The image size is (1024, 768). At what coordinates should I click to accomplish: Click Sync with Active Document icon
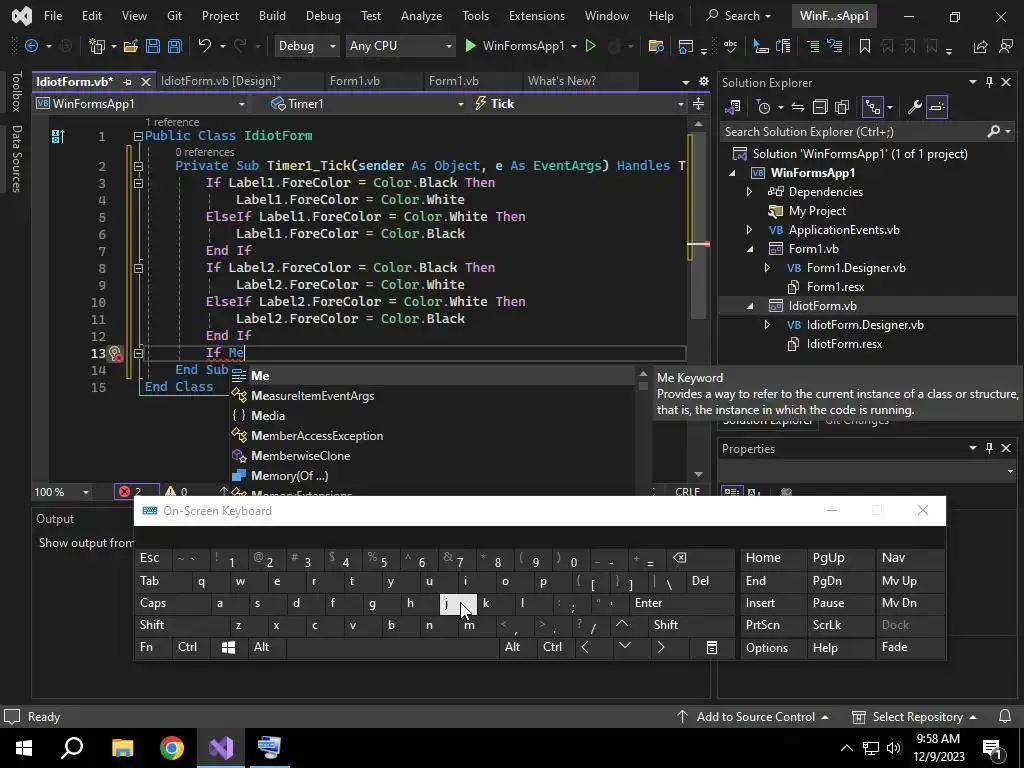pos(797,106)
